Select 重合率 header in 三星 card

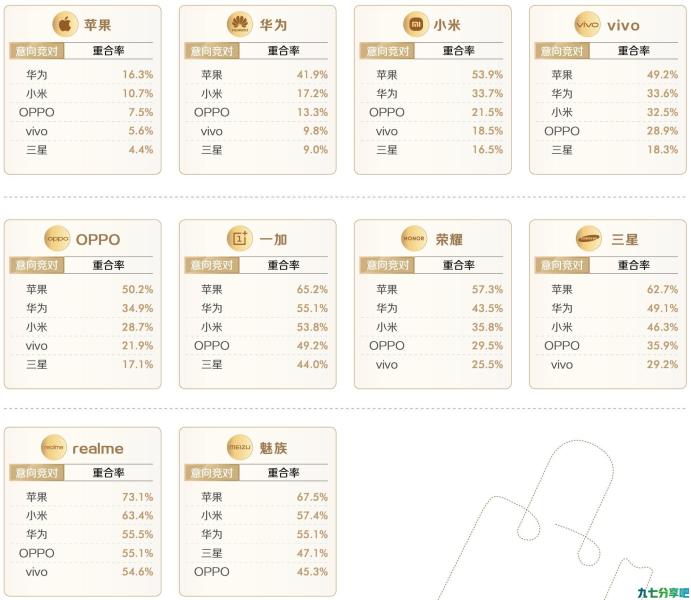pyautogui.click(x=633, y=265)
